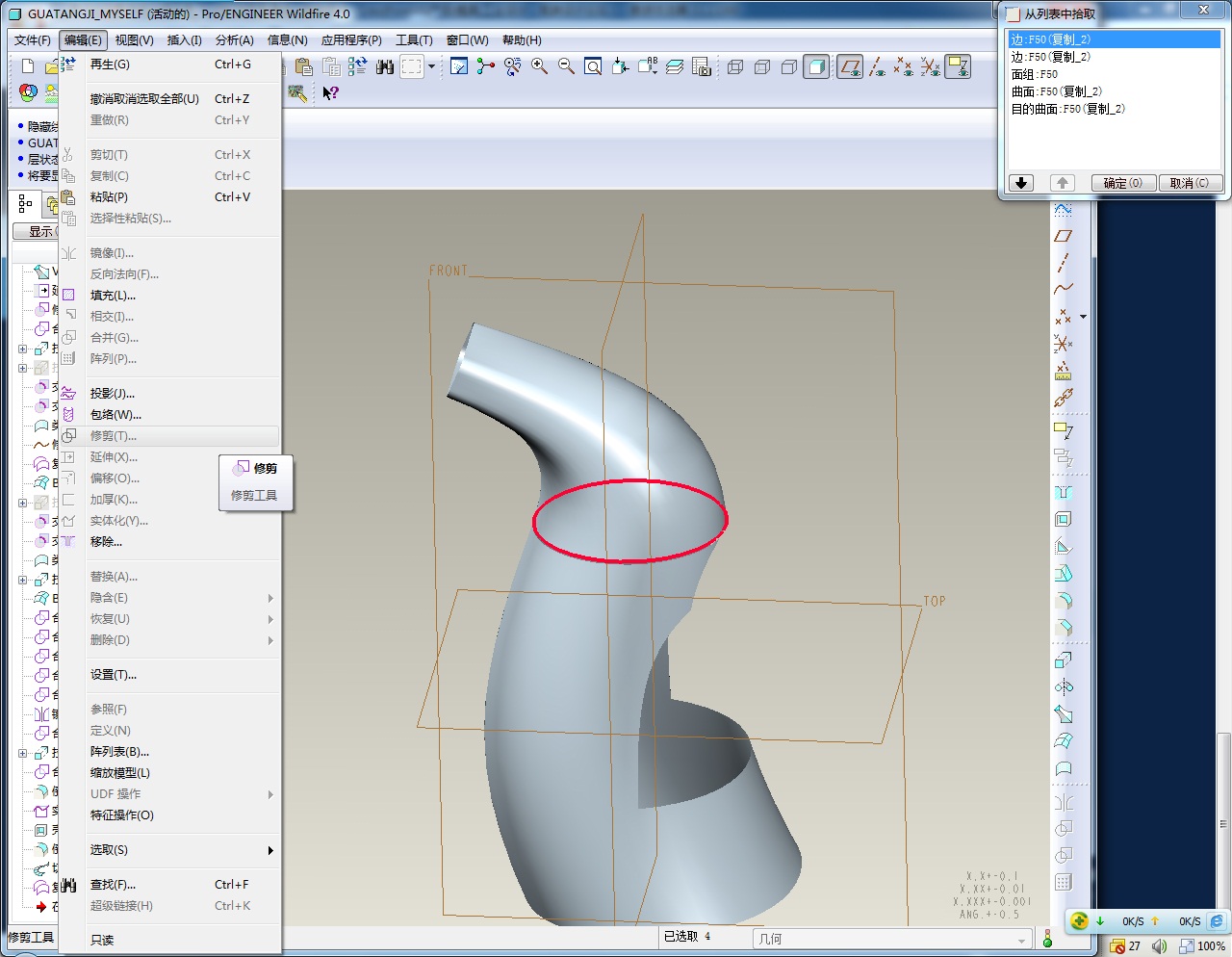Select 目的曲面:F50(复制_2) in the pick list
This screenshot has height=957, width=1232.
(x=1115, y=109)
